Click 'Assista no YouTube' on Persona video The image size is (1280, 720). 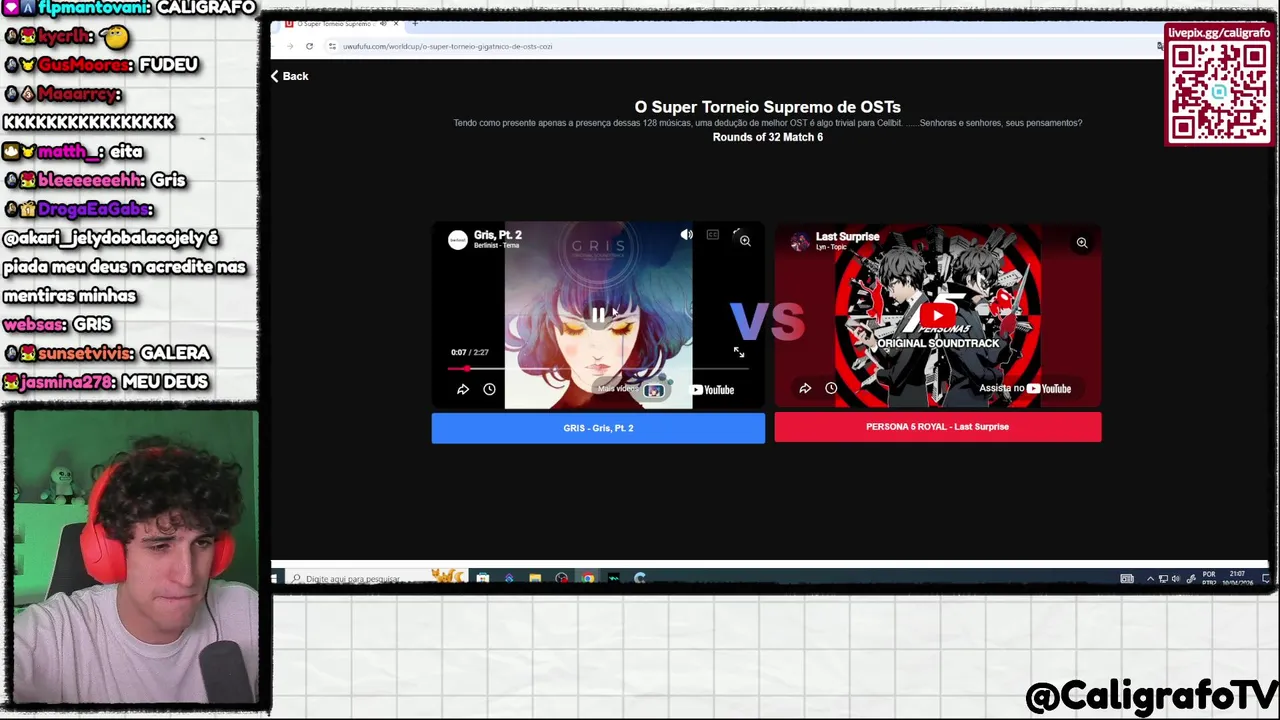(1025, 388)
